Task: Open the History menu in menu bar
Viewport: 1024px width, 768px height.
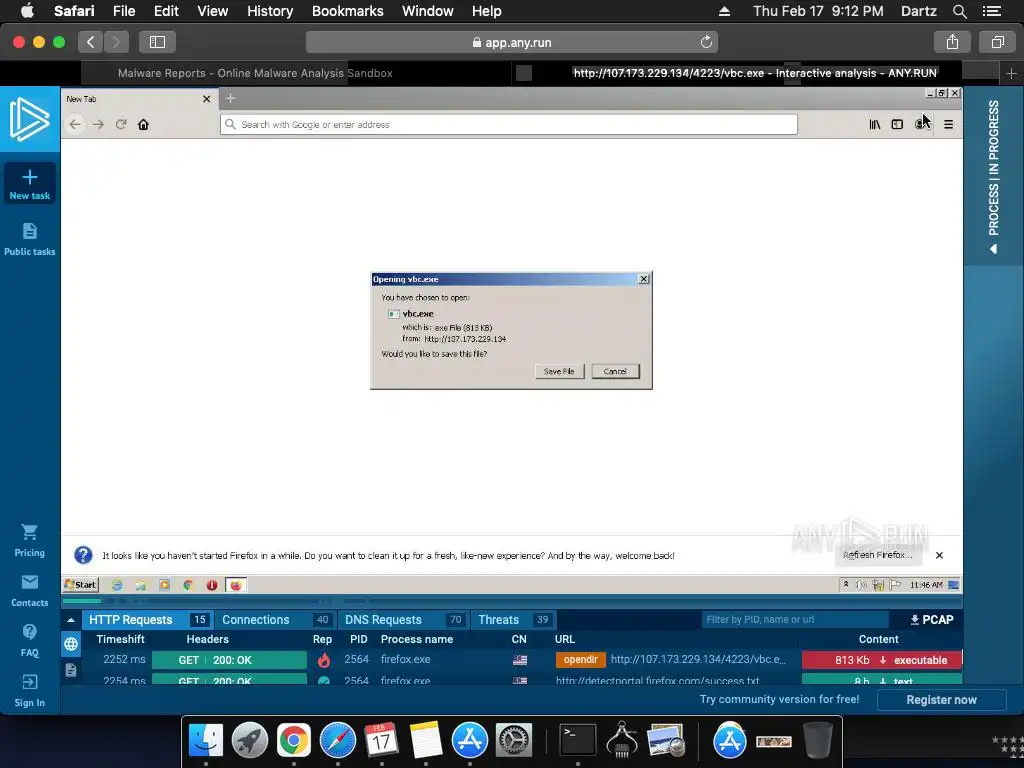Action: coord(270,11)
